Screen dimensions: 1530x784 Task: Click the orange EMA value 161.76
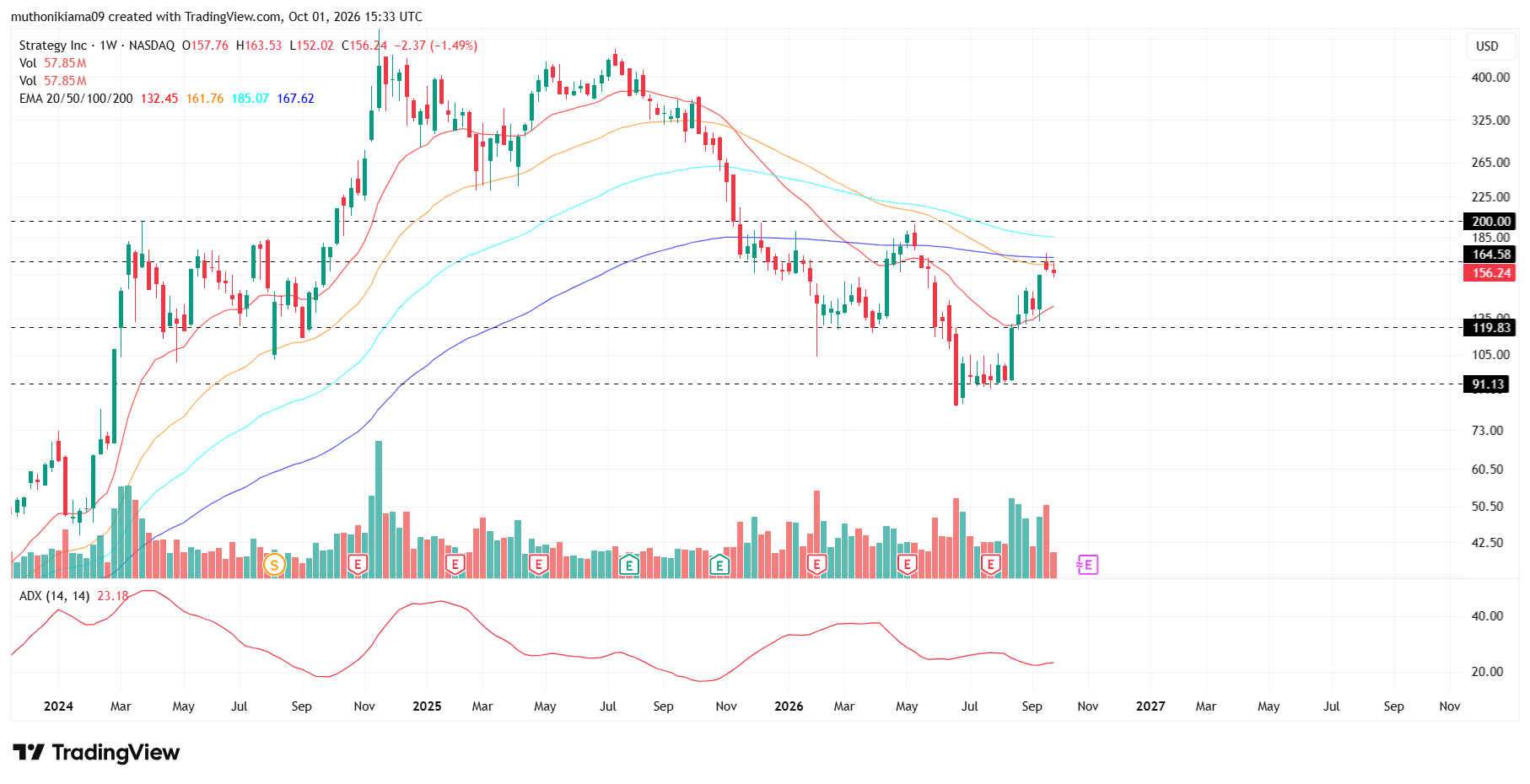(x=205, y=99)
